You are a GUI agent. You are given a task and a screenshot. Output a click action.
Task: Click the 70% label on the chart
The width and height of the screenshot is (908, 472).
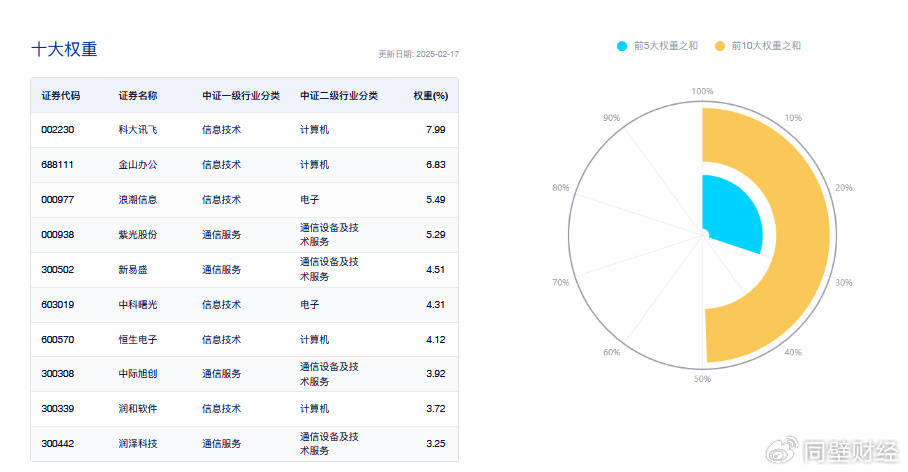pos(561,283)
